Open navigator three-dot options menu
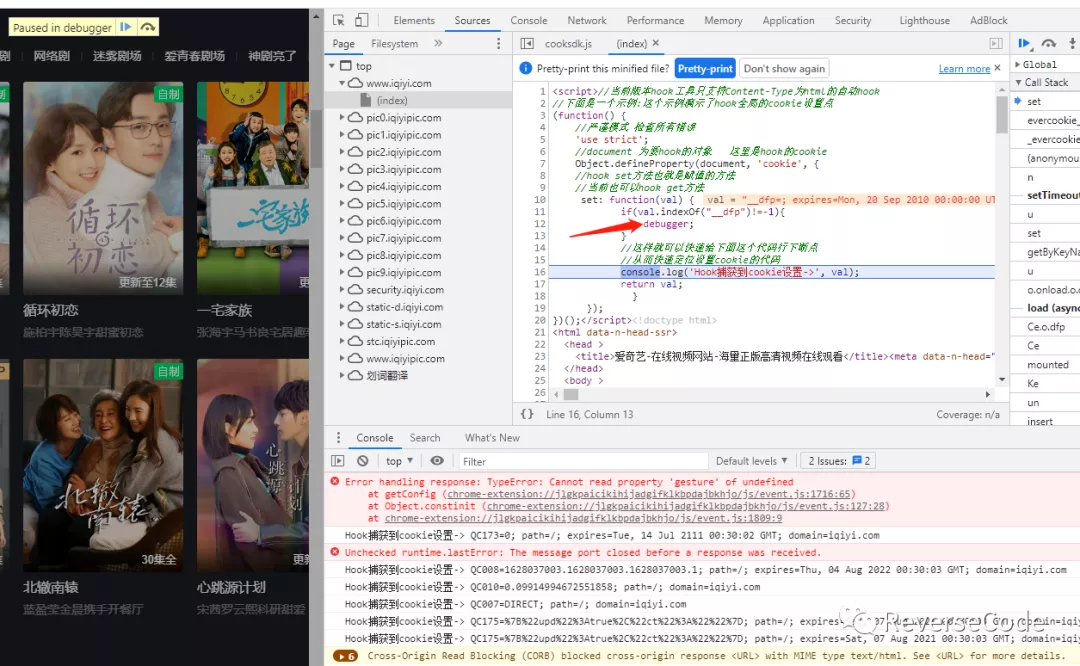 (x=499, y=43)
